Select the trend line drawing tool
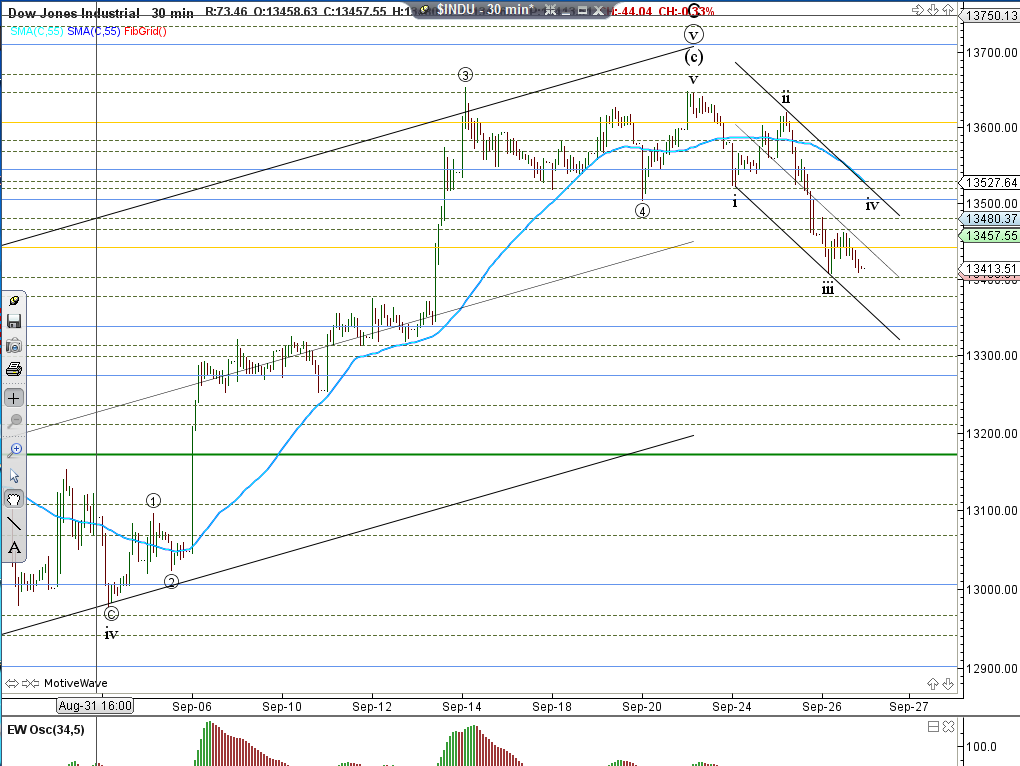Viewport: 1020px width, 766px height. tap(14, 523)
